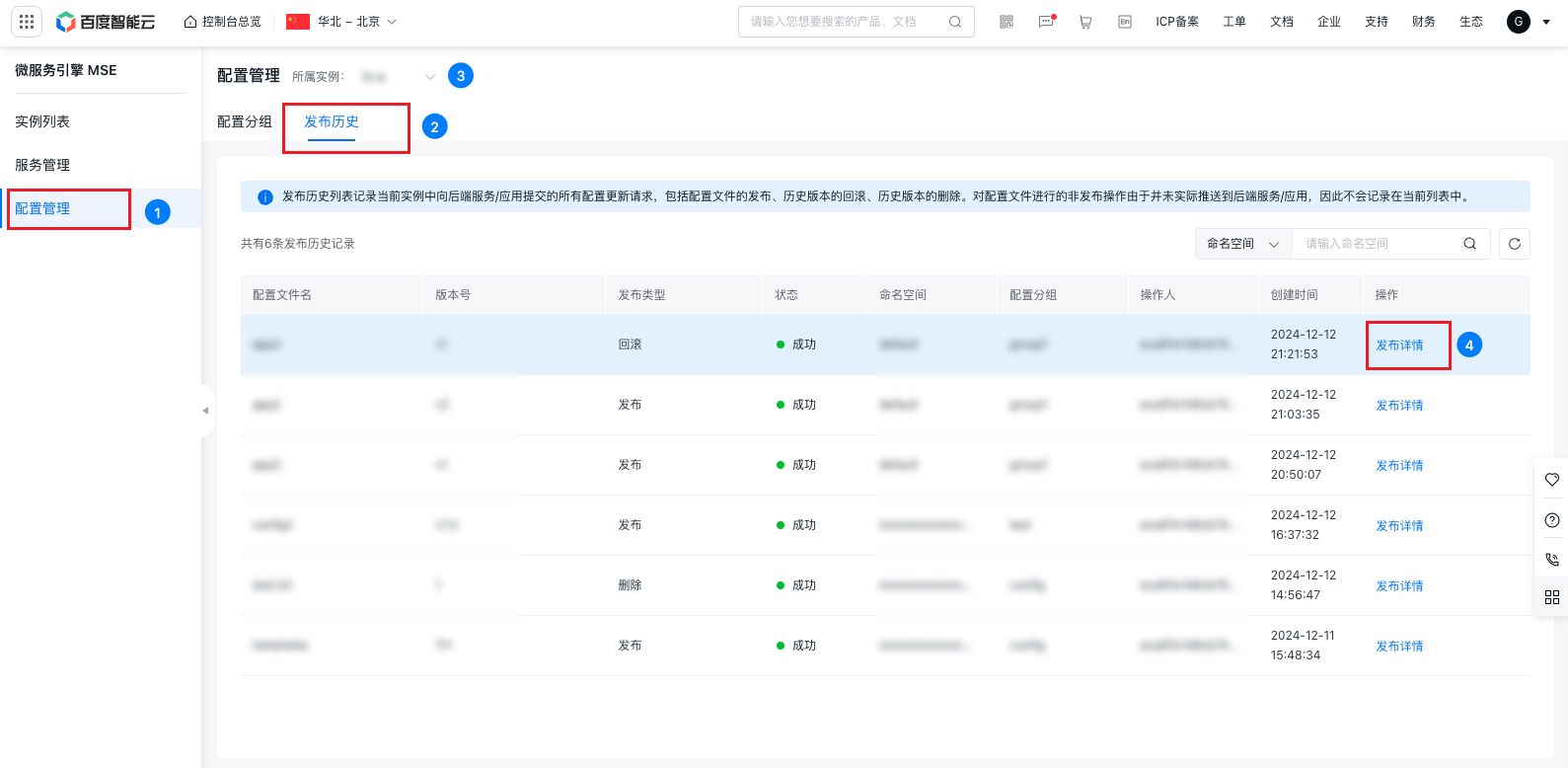Image resolution: width=1568 pixels, height=768 pixels.
Task: Click the 微服务引擎 MSE sidebar title
Action: 66,70
